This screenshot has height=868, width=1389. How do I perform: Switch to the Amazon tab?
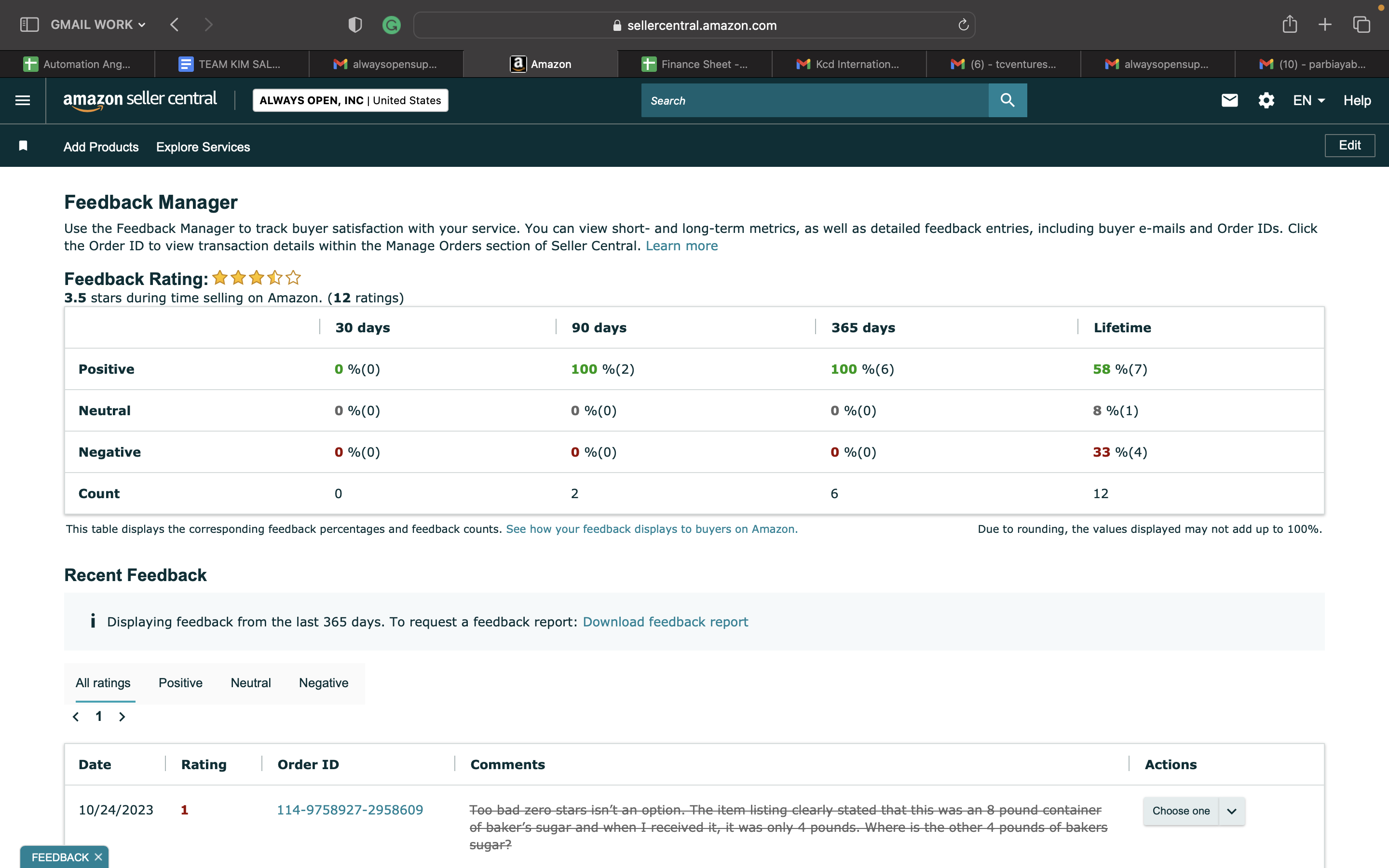point(540,64)
